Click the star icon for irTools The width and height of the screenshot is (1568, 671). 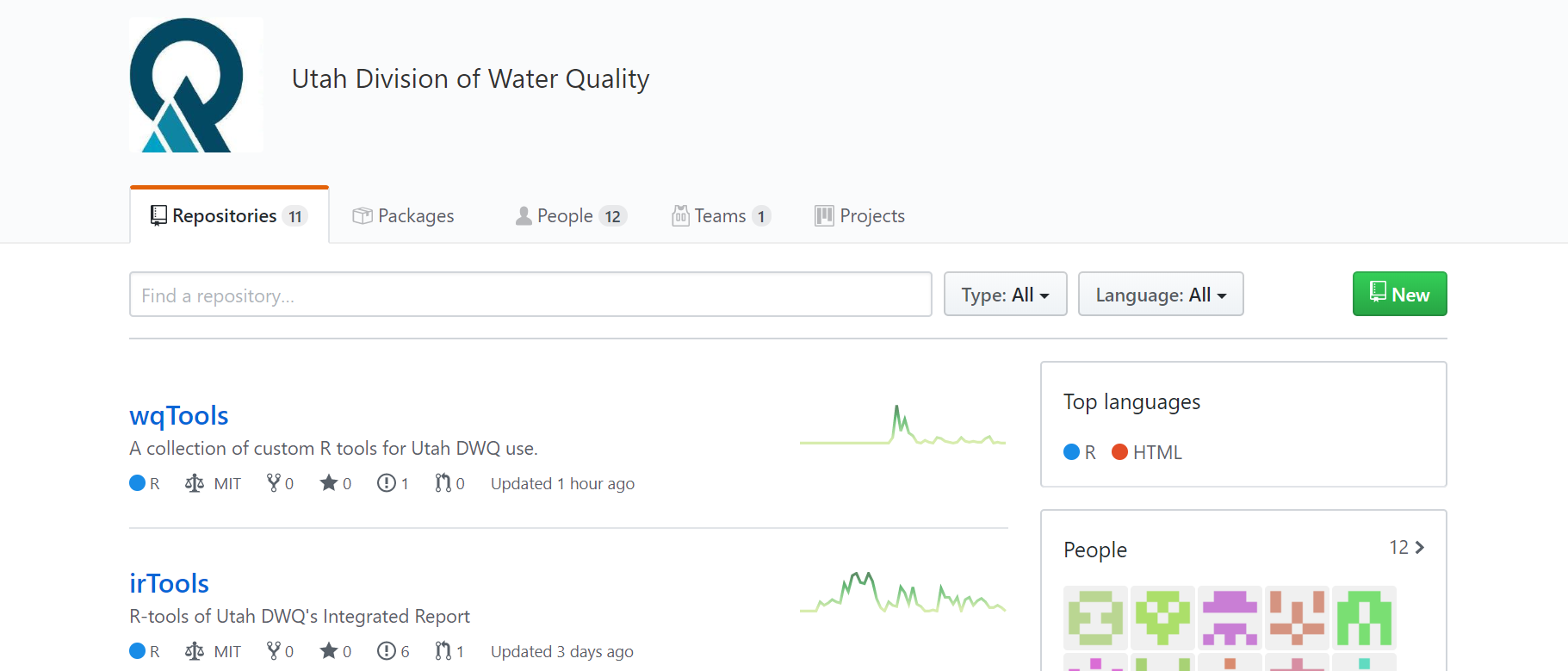[329, 651]
